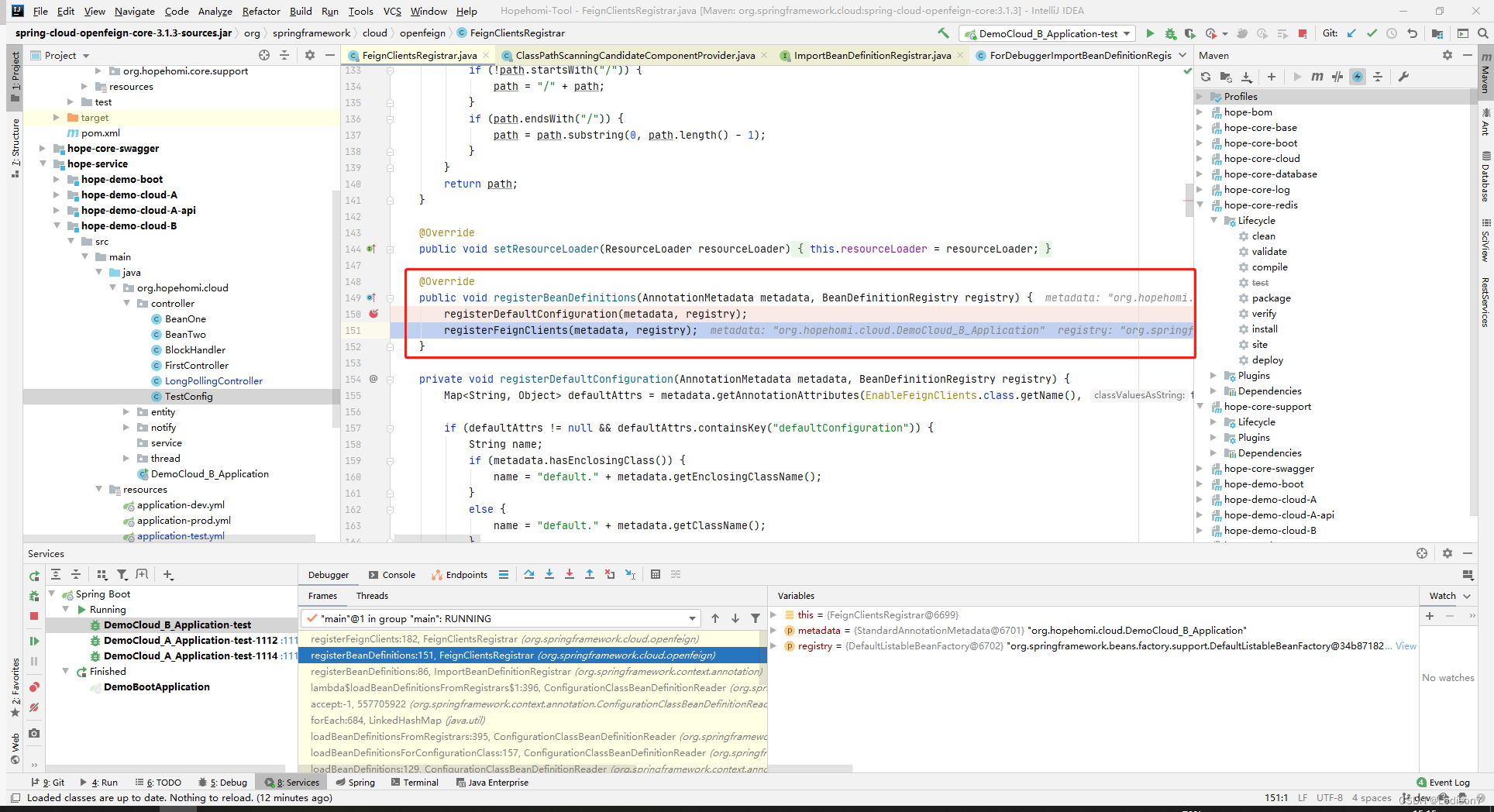Click the editor vertical scrollbar thumb
The height and width of the screenshot is (812, 1494).
(x=1189, y=200)
